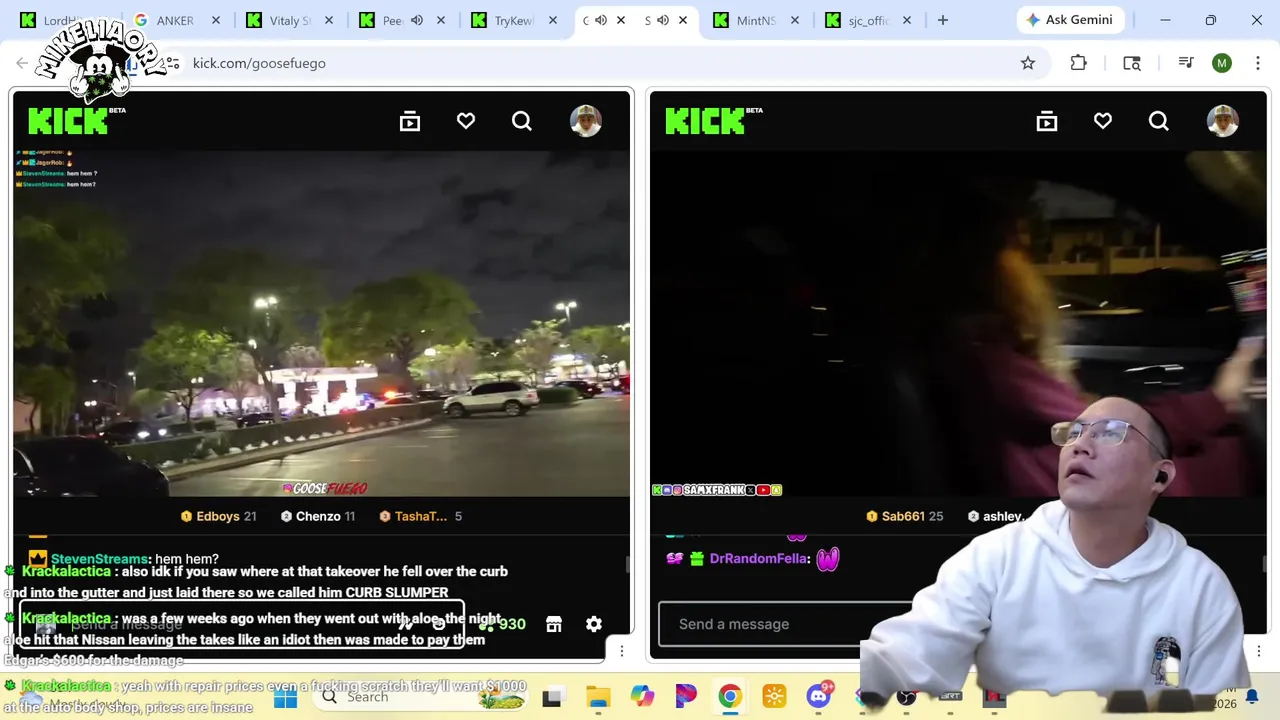Close the ANKER tab
This screenshot has width=1280, height=720.
coord(215,20)
